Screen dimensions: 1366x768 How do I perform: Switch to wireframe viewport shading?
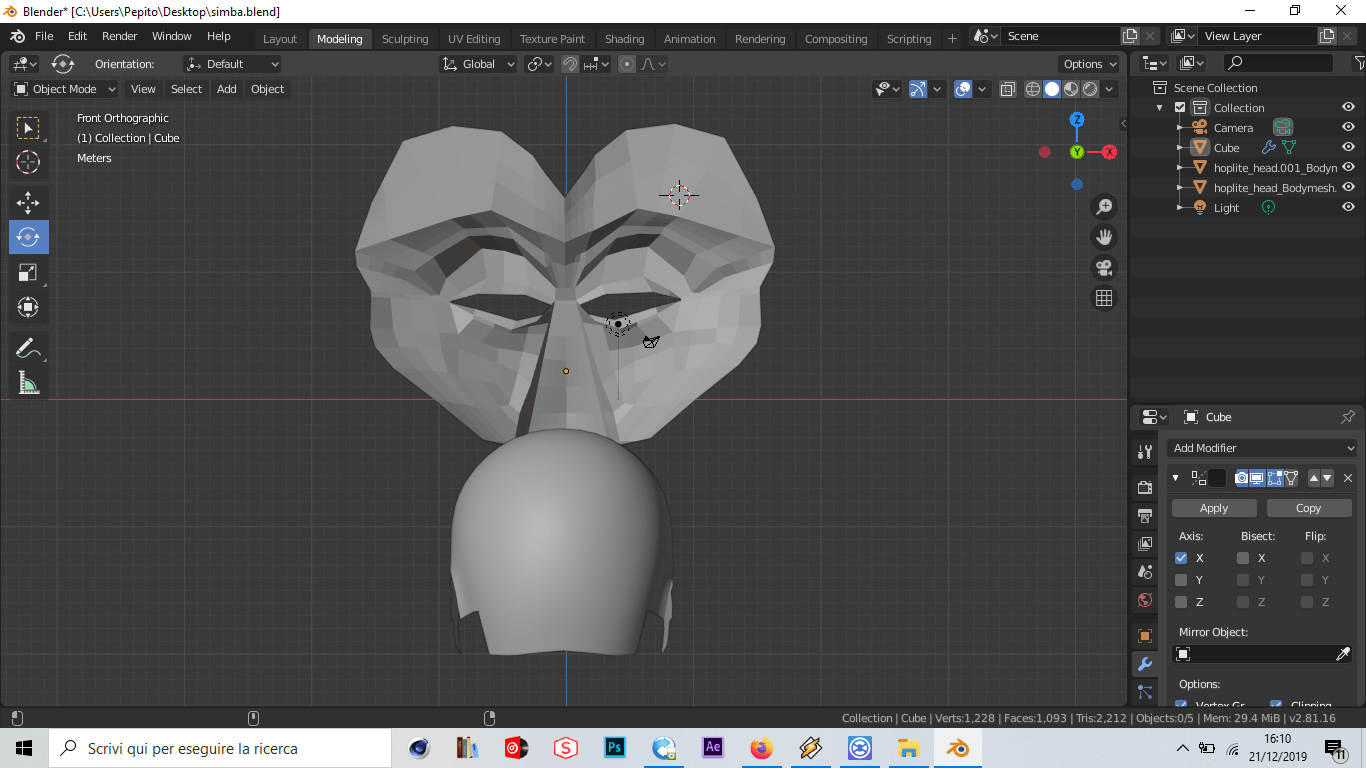tap(1033, 89)
